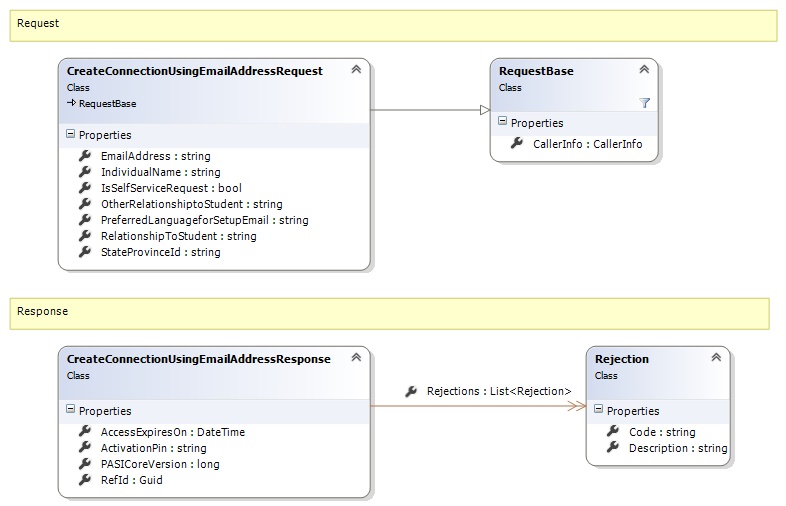Toggle Properties section in RequestBase class
Image resolution: width=786 pixels, height=506 pixels.
coord(502,123)
